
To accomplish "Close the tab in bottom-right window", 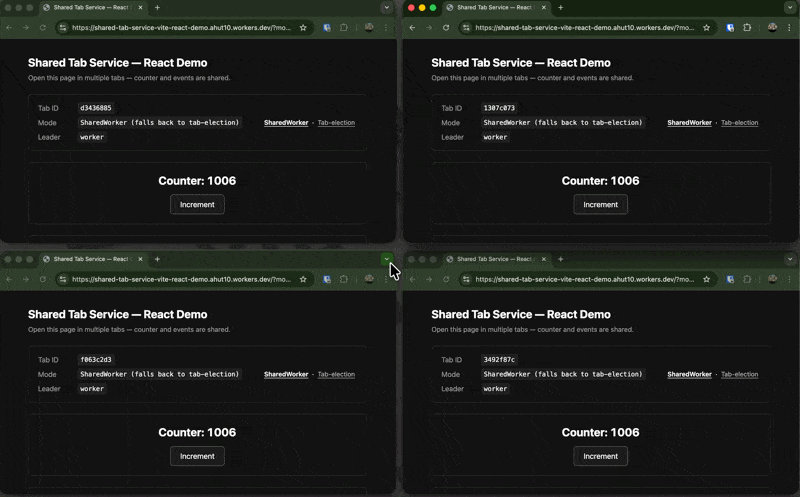I will click(543, 259).
